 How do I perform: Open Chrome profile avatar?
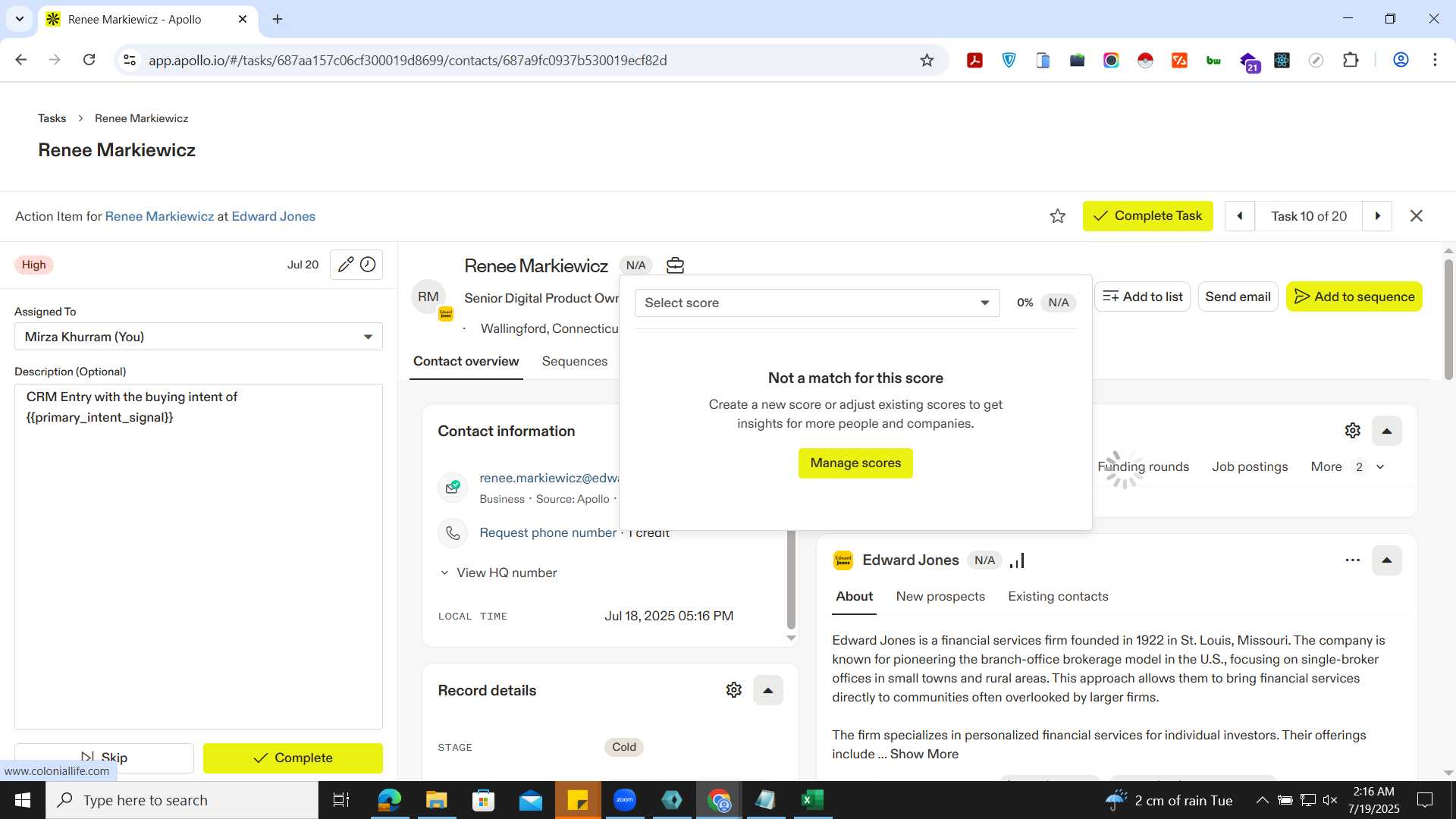point(1401,61)
